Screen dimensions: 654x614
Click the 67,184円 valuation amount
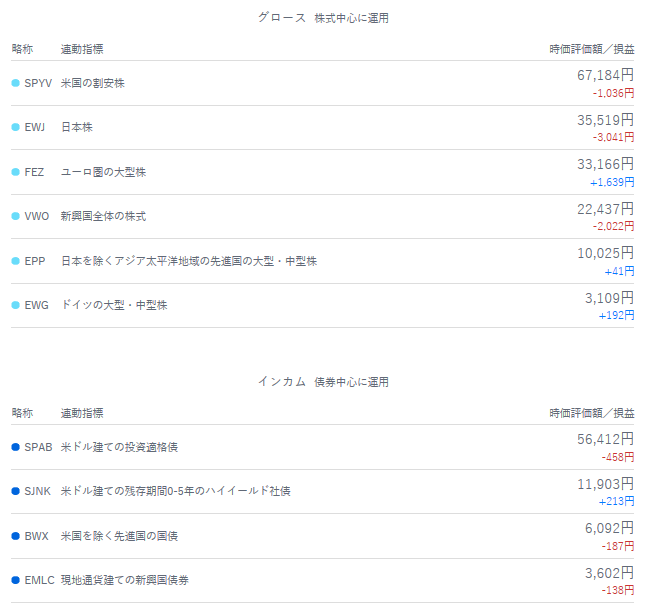click(605, 75)
